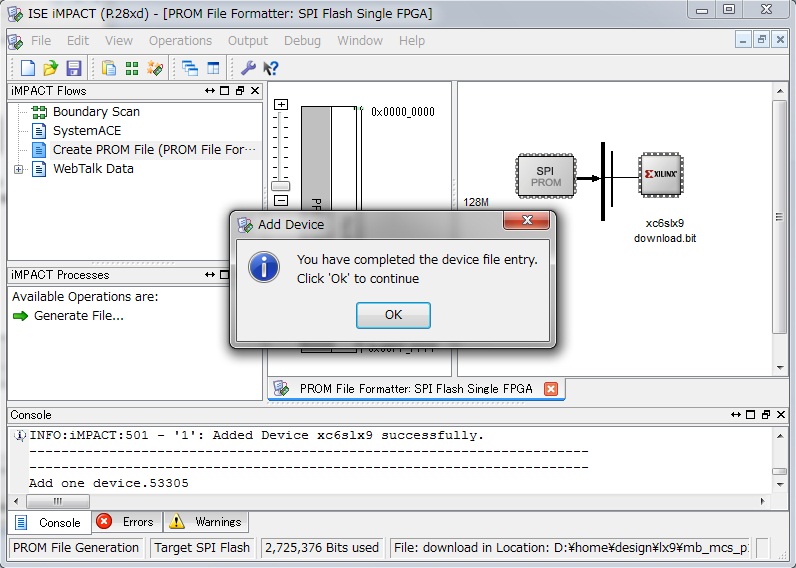This screenshot has height=568, width=796.
Task: Click the zoom slider handle
Action: pyautogui.click(x=280, y=186)
